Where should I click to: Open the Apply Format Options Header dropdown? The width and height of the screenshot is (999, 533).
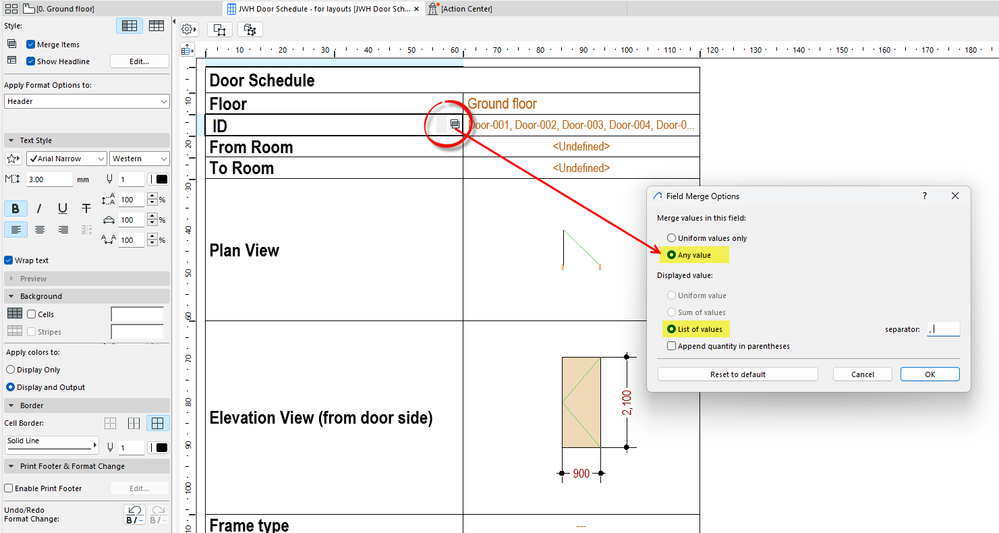pyautogui.click(x=87, y=101)
